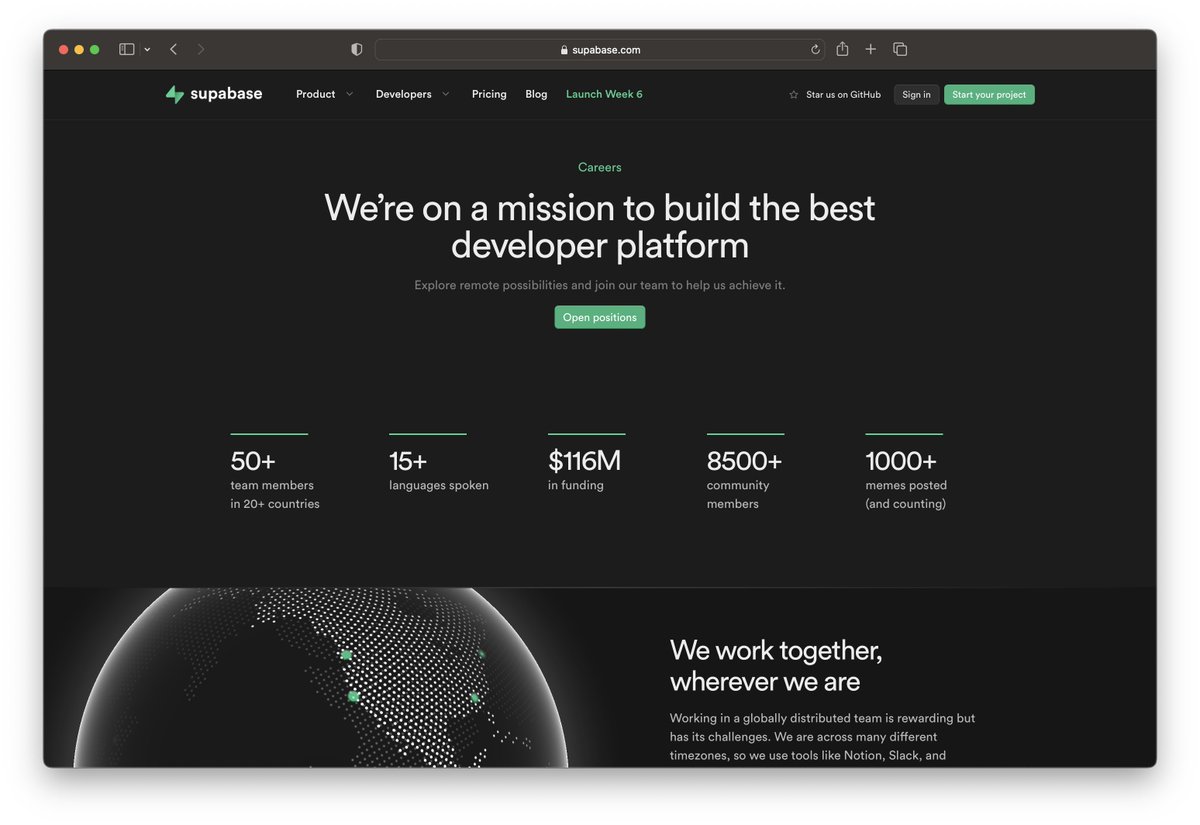
Task: Click the green fullscreen window button
Action: coord(95,49)
